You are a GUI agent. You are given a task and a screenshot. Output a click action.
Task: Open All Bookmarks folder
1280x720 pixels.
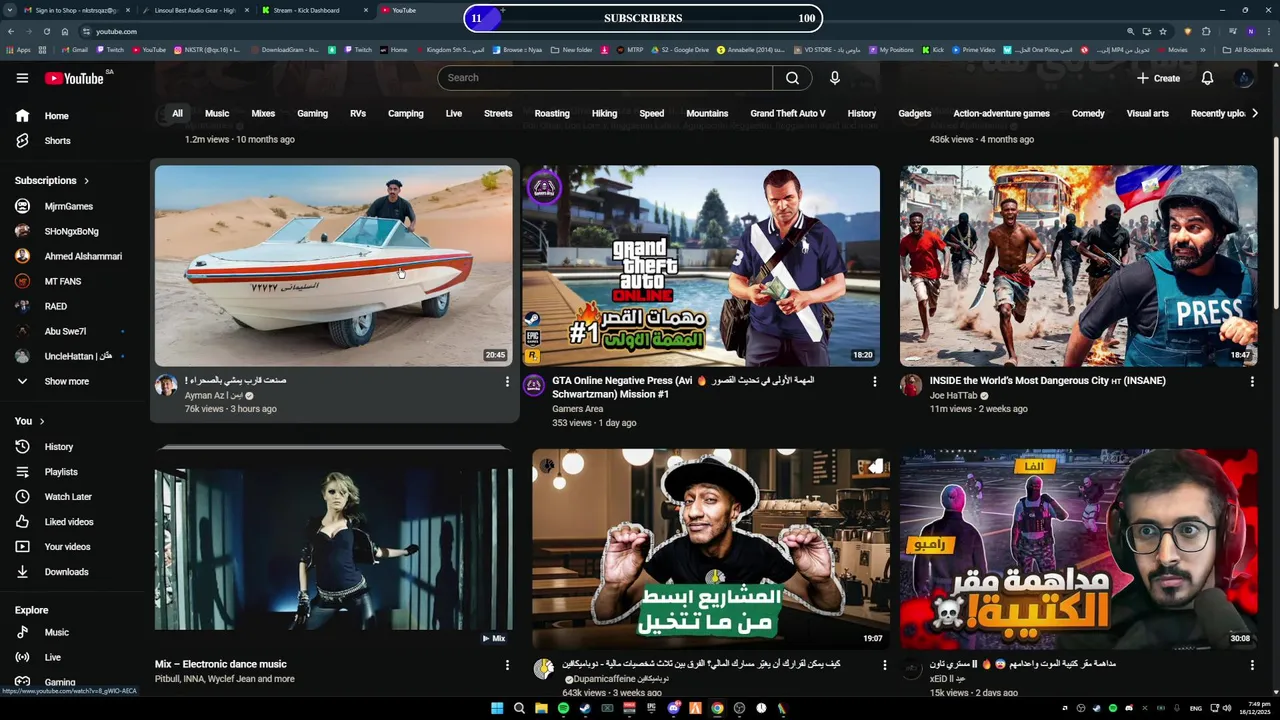[x=1248, y=50]
